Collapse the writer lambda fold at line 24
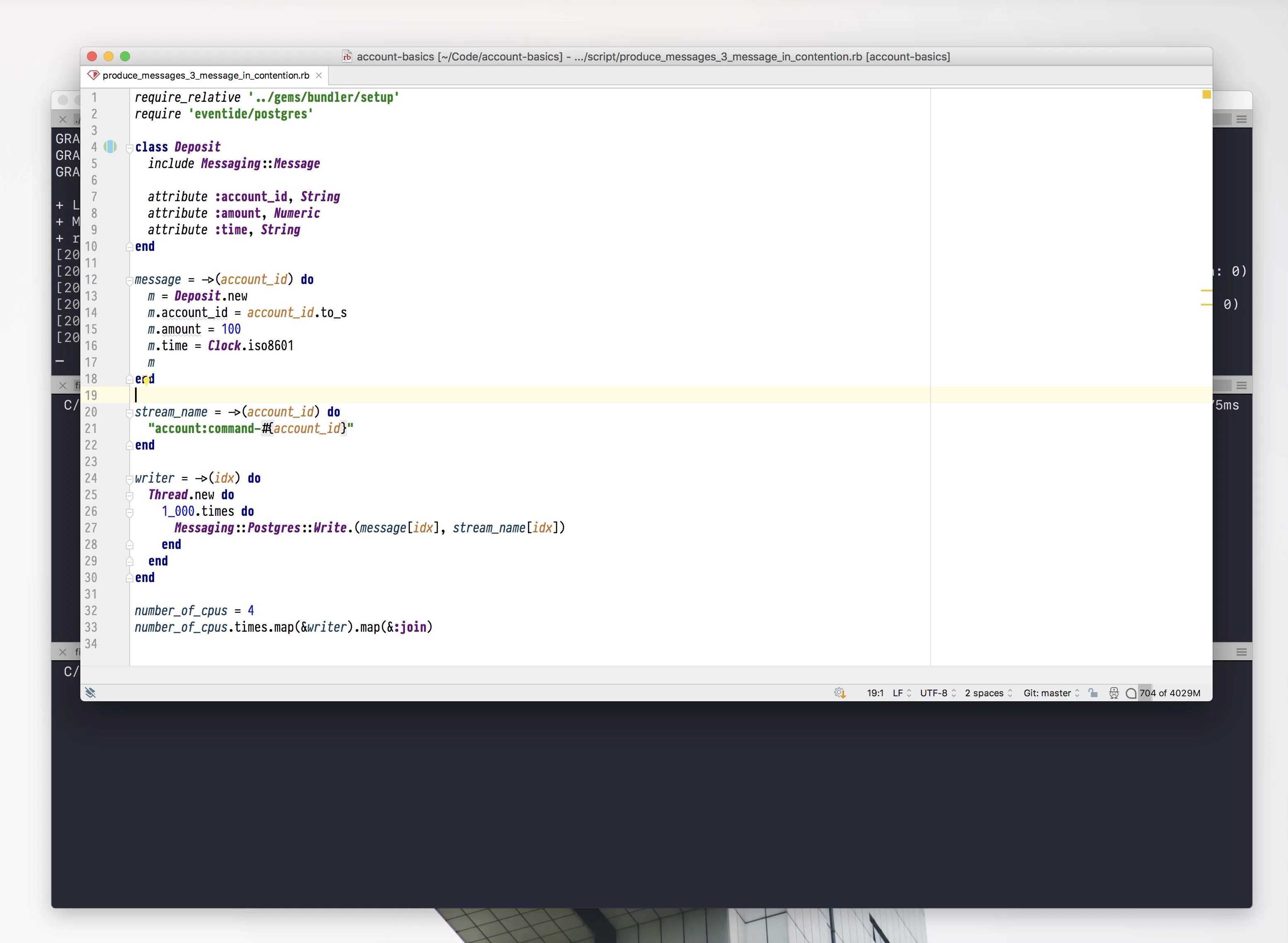The image size is (1288, 943). [x=130, y=479]
